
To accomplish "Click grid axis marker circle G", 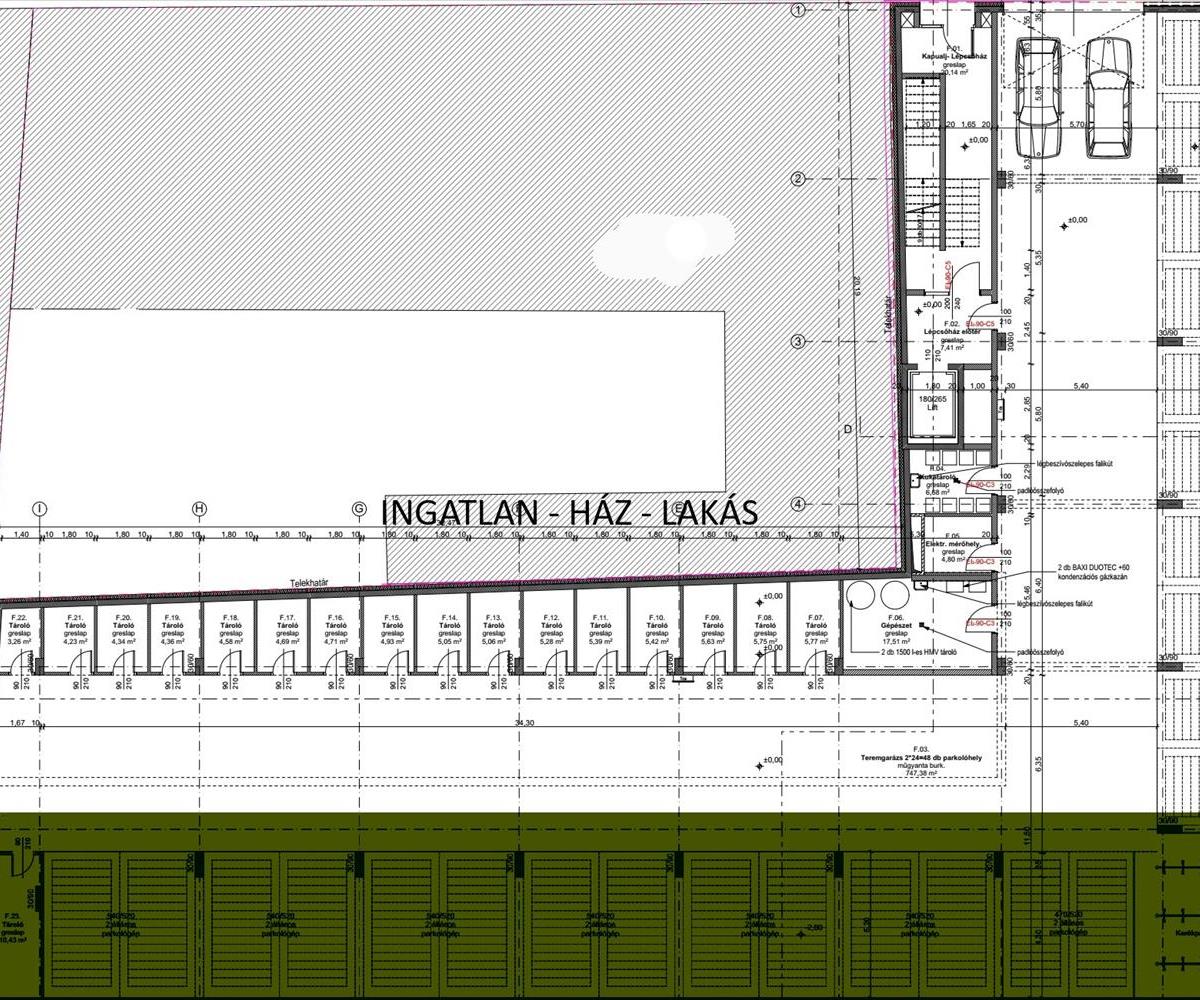I will click(x=358, y=510).
